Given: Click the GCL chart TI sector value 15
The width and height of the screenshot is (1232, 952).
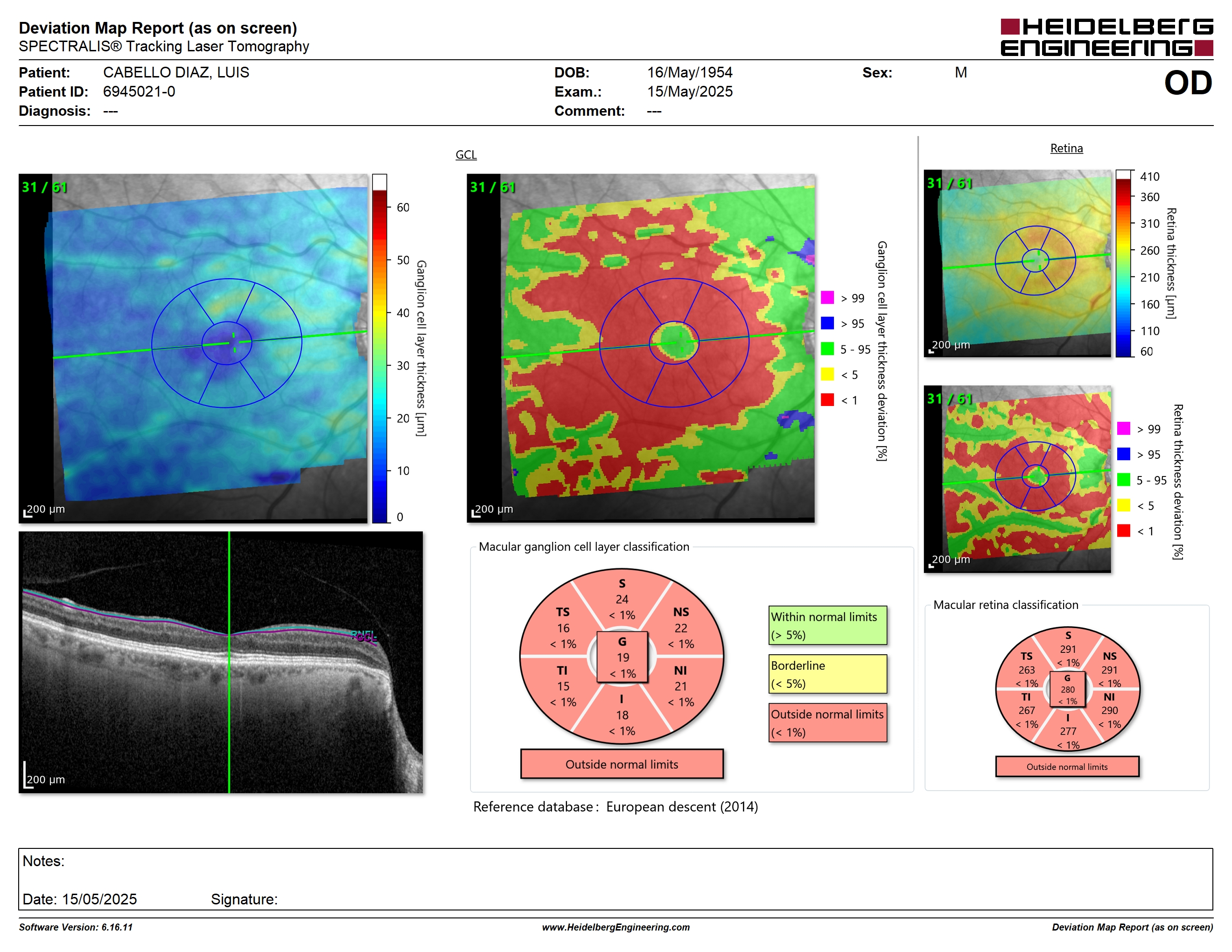Looking at the screenshot, I should [x=563, y=686].
